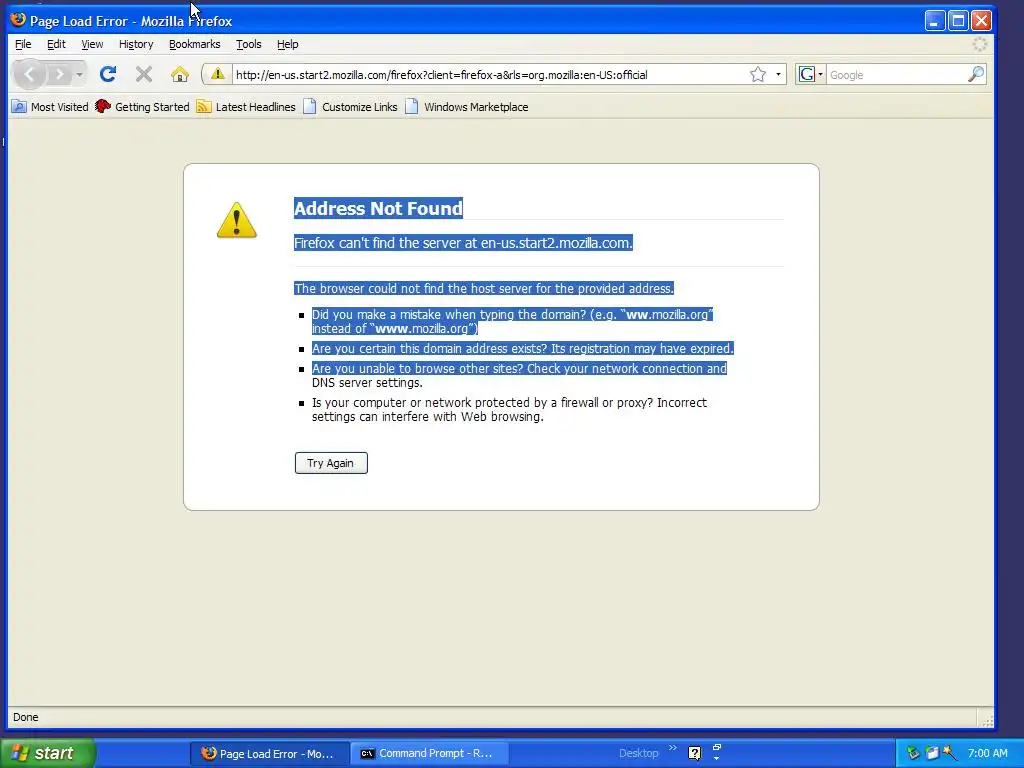Viewport: 1024px width, 768px height.
Task: Click the first system tray network icon
Action: tap(913, 753)
